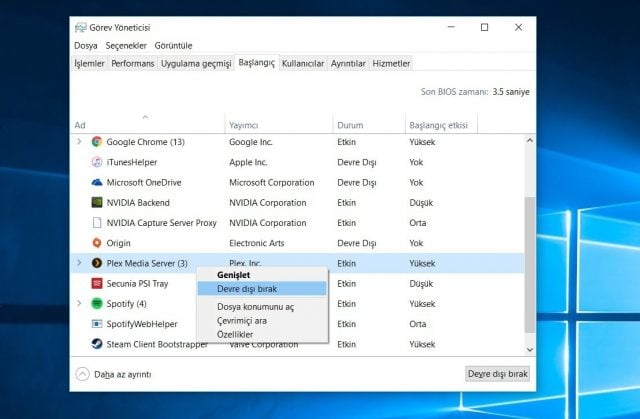
Task: Collapse details with the Daha az ayrıntı arrow
Action: point(82,374)
